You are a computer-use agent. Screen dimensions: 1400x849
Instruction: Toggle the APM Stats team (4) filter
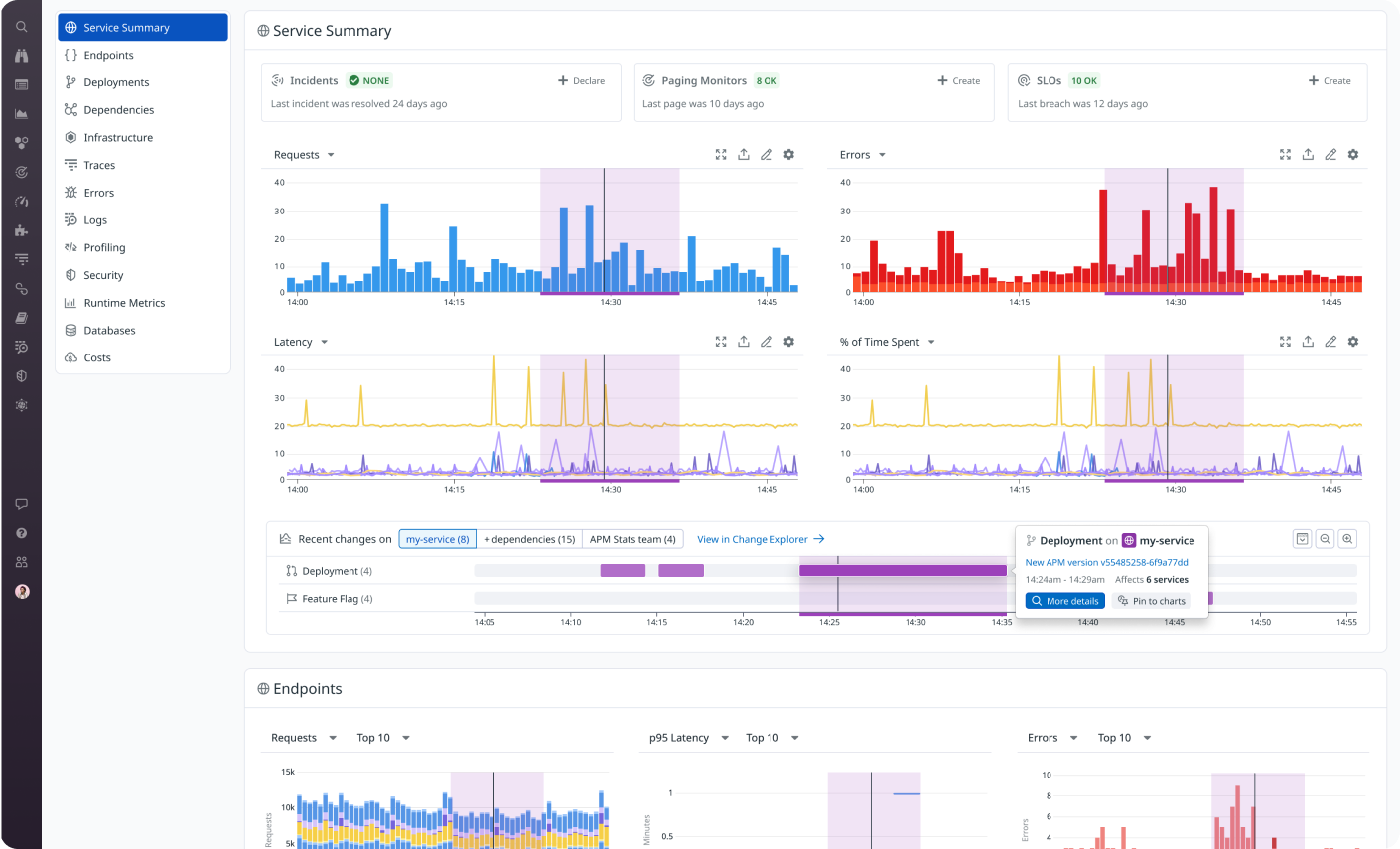point(632,539)
